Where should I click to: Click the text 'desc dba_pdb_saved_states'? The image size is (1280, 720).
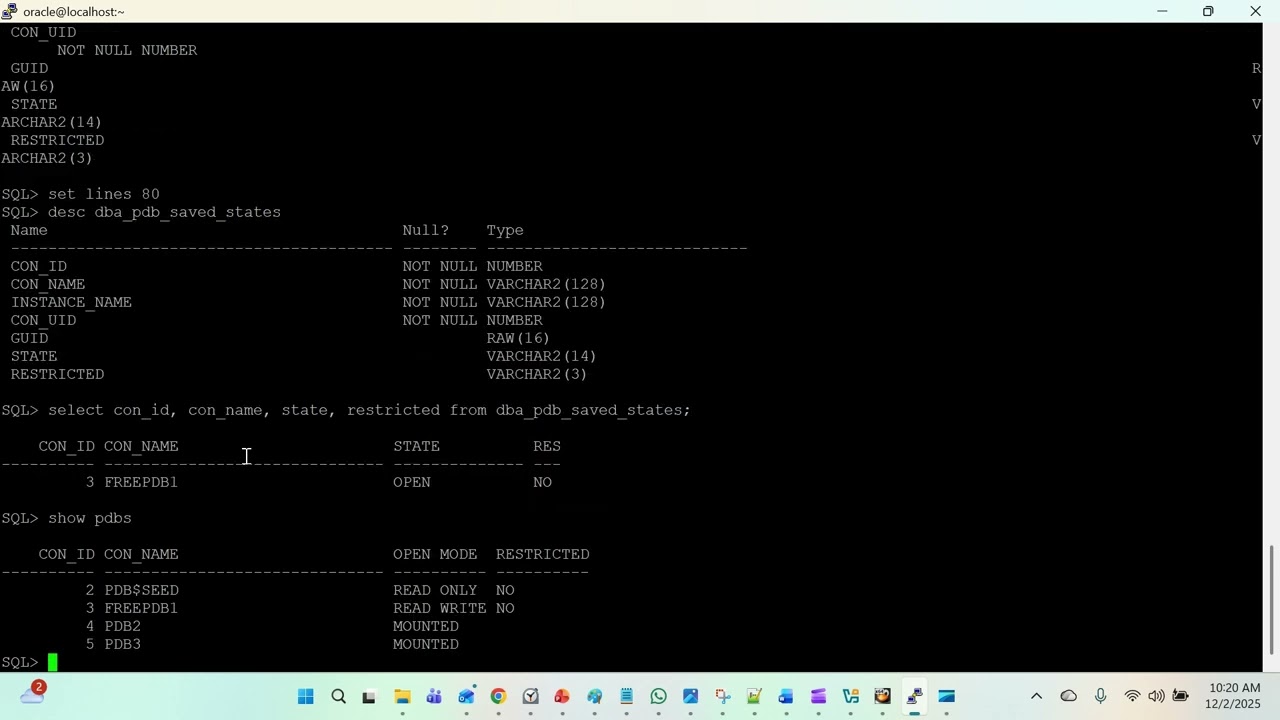pyautogui.click(x=164, y=212)
